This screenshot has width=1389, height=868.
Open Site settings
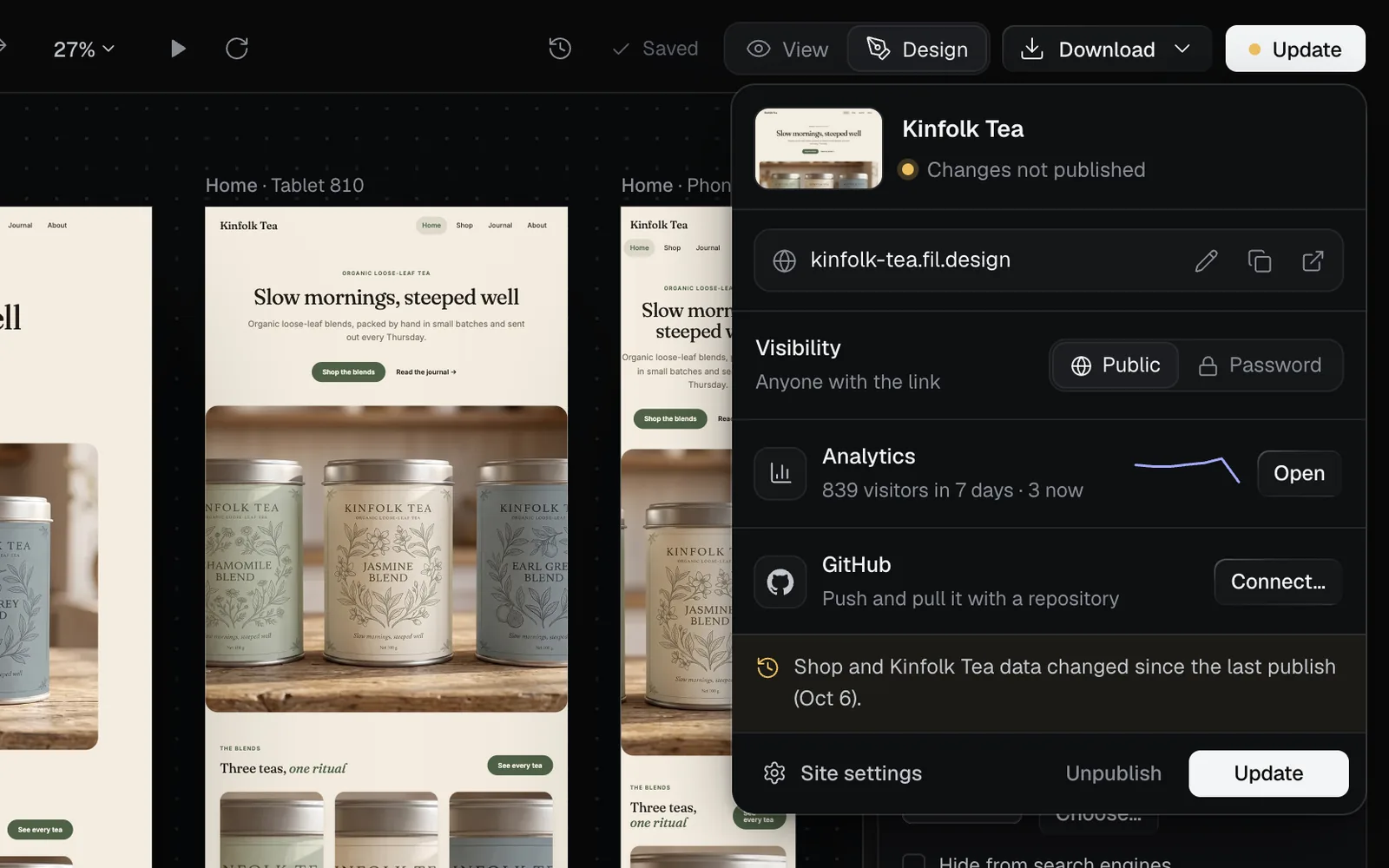(842, 773)
